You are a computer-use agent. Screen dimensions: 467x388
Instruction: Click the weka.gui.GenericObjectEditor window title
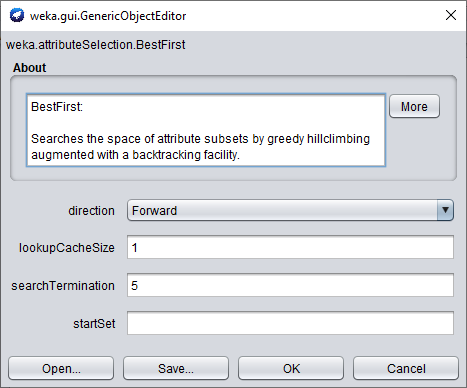(108, 16)
